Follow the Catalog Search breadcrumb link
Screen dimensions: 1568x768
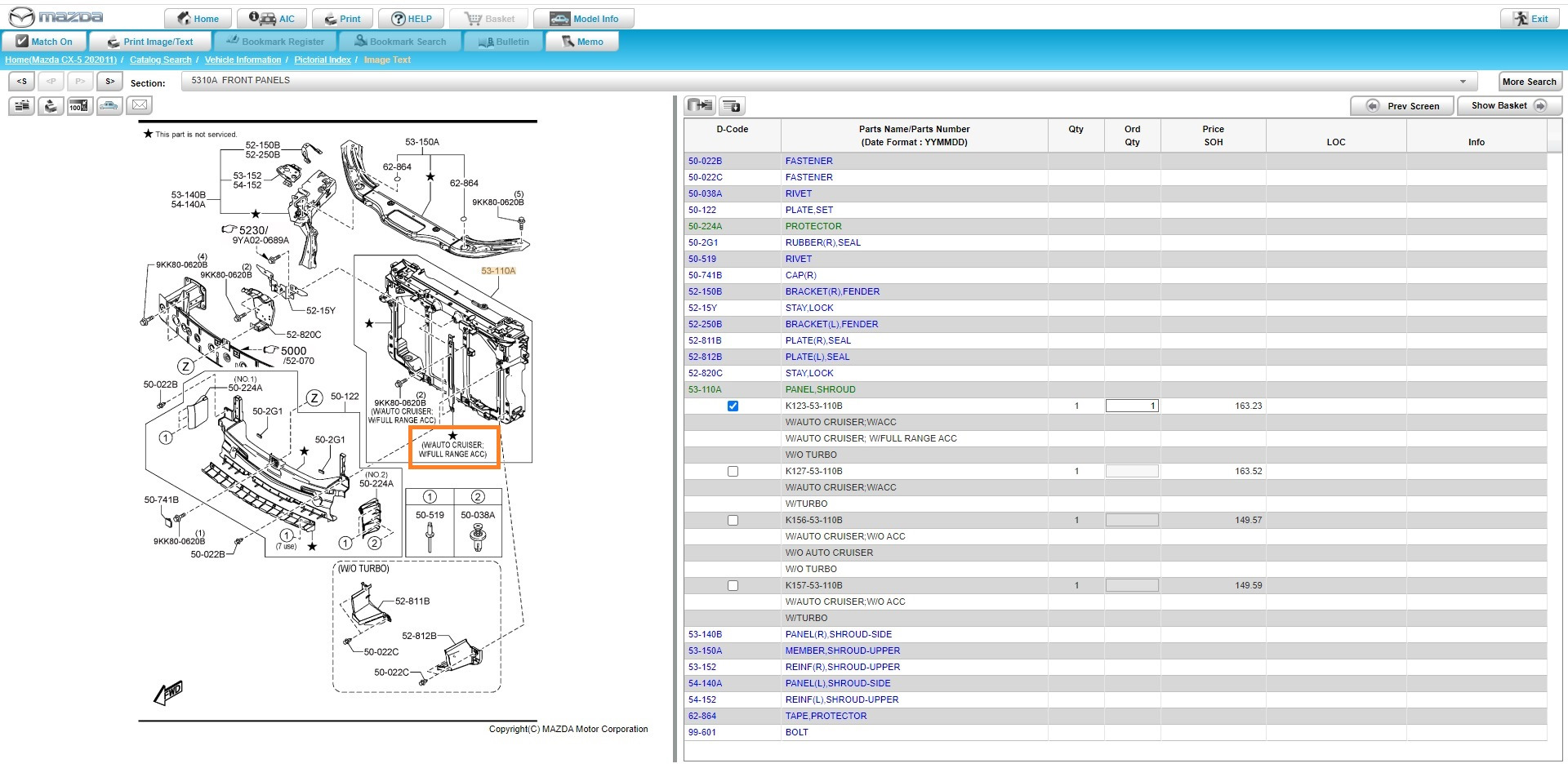(x=160, y=60)
